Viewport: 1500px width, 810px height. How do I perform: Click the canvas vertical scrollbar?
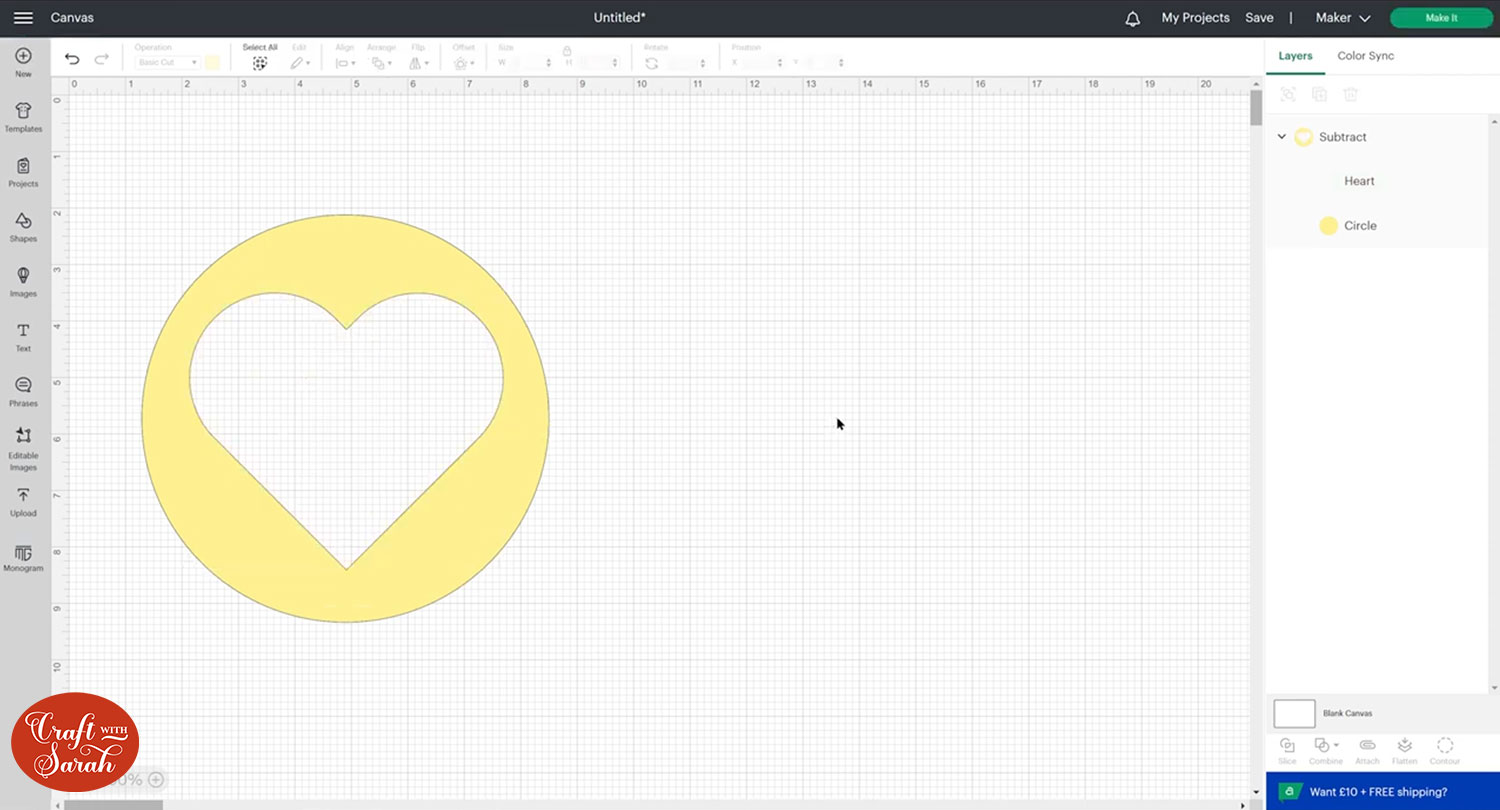[x=1255, y=108]
